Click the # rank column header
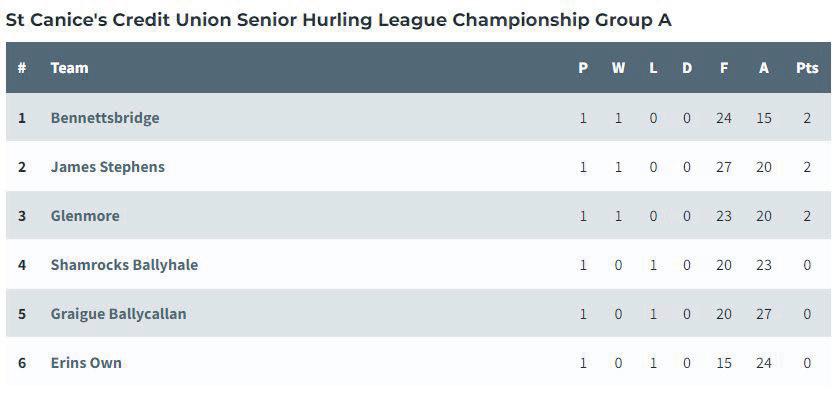 22,68
